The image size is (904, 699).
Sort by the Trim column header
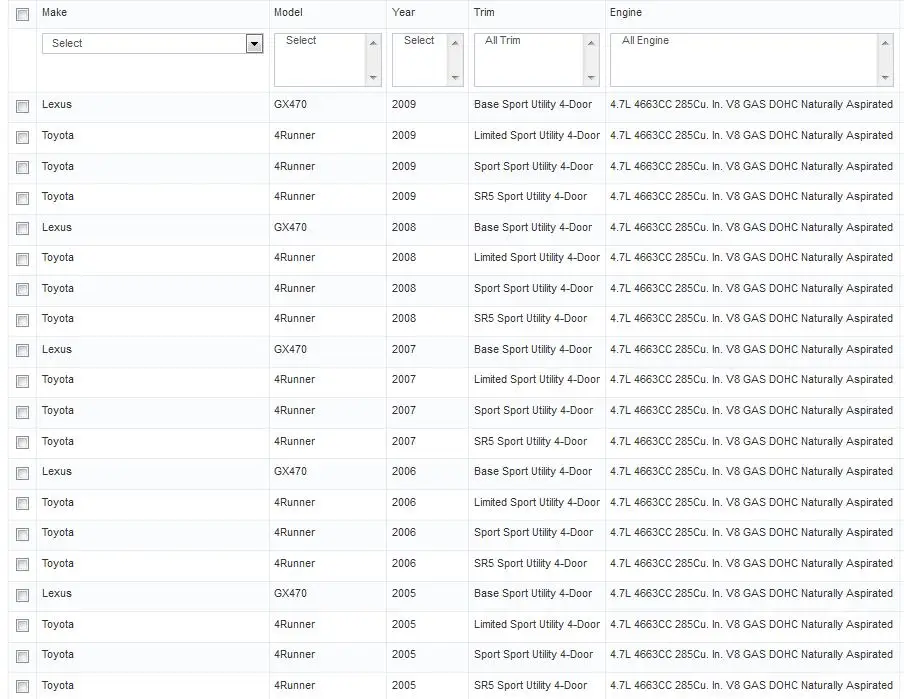coord(484,12)
